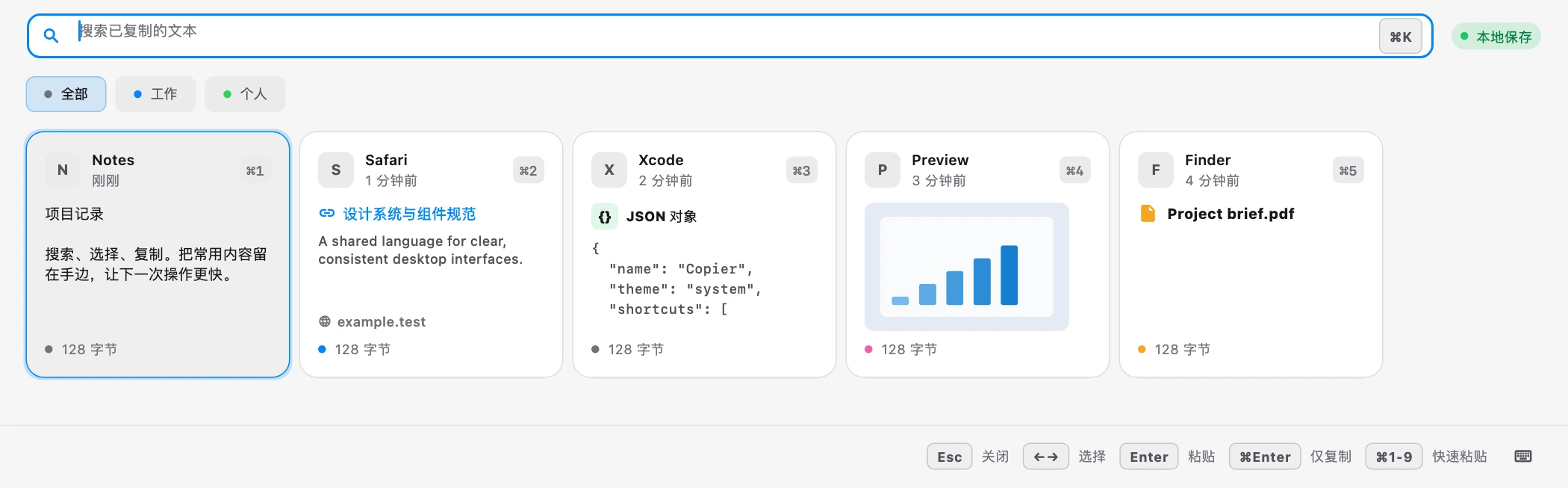This screenshot has height=488, width=1568.
Task: Click the Finder app letter icon
Action: [x=1156, y=170]
